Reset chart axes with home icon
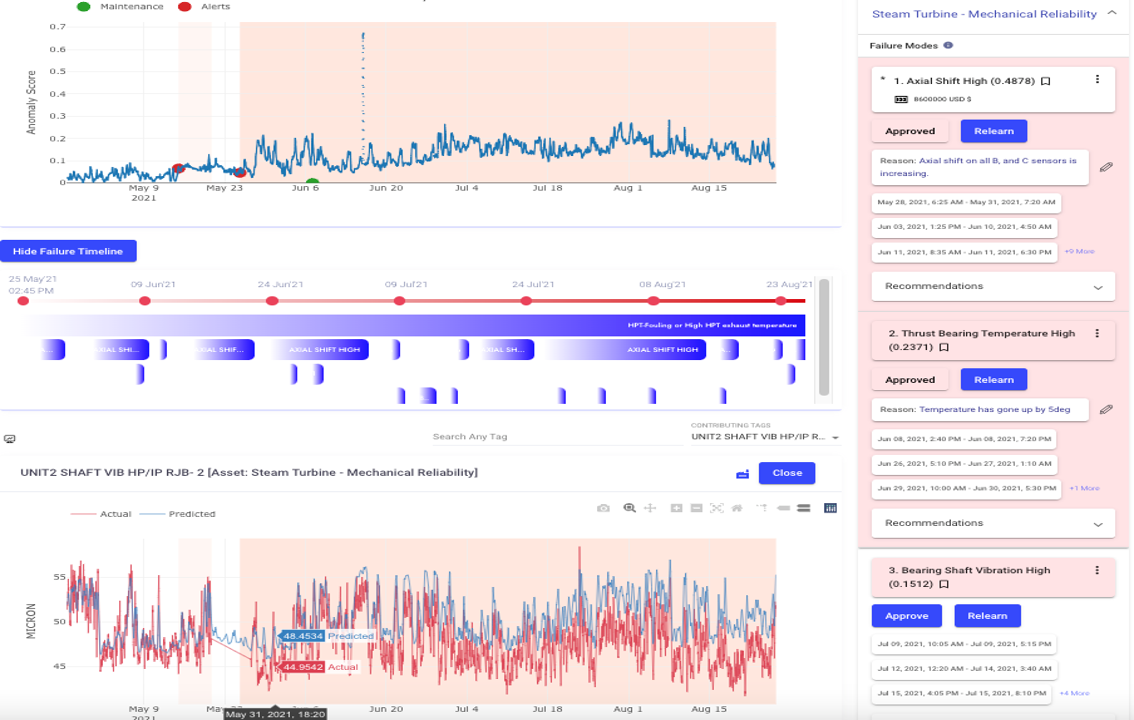The width and height of the screenshot is (1134, 720). 737,508
